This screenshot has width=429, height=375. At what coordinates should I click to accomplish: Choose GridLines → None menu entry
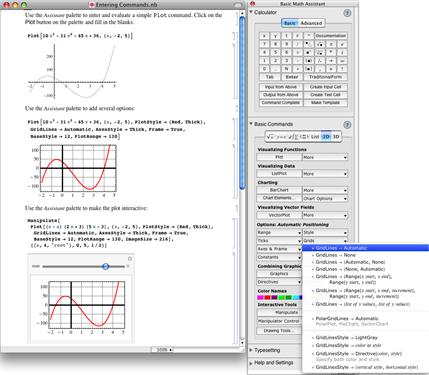[x=336, y=255]
